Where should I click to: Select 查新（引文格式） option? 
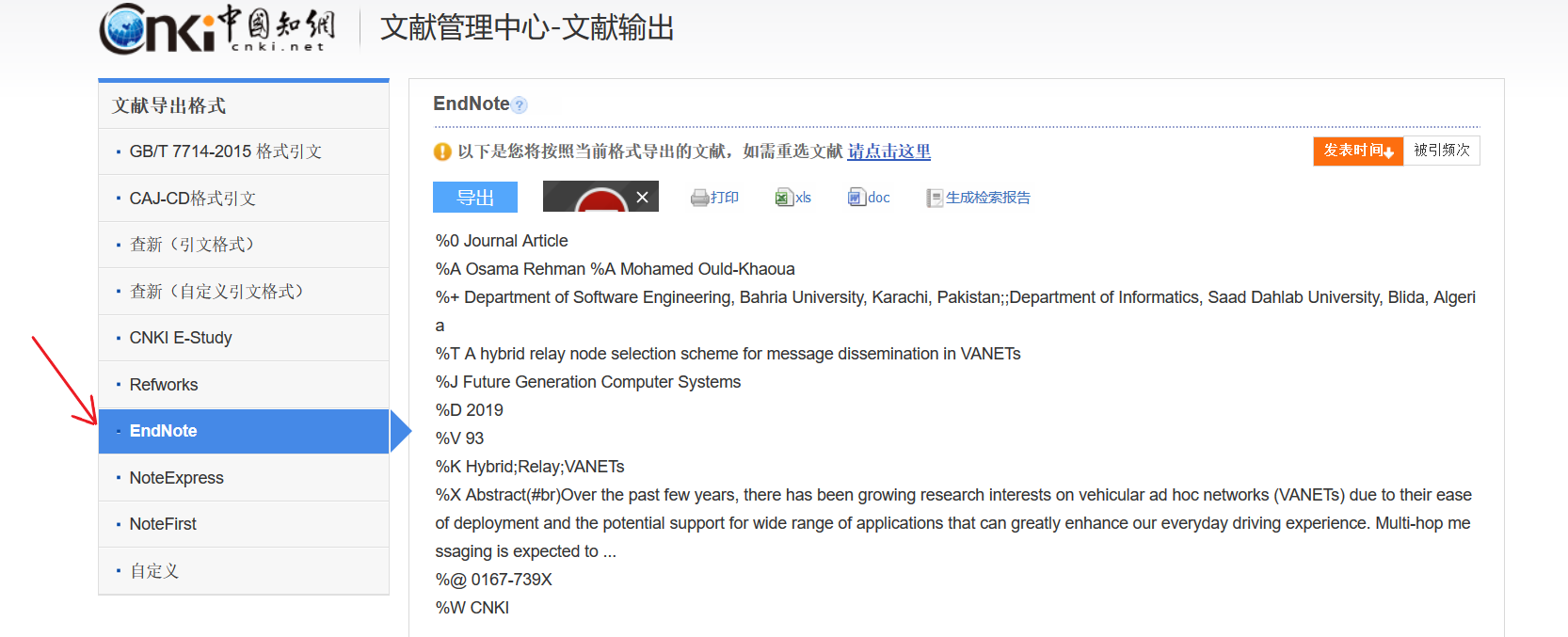(244, 245)
